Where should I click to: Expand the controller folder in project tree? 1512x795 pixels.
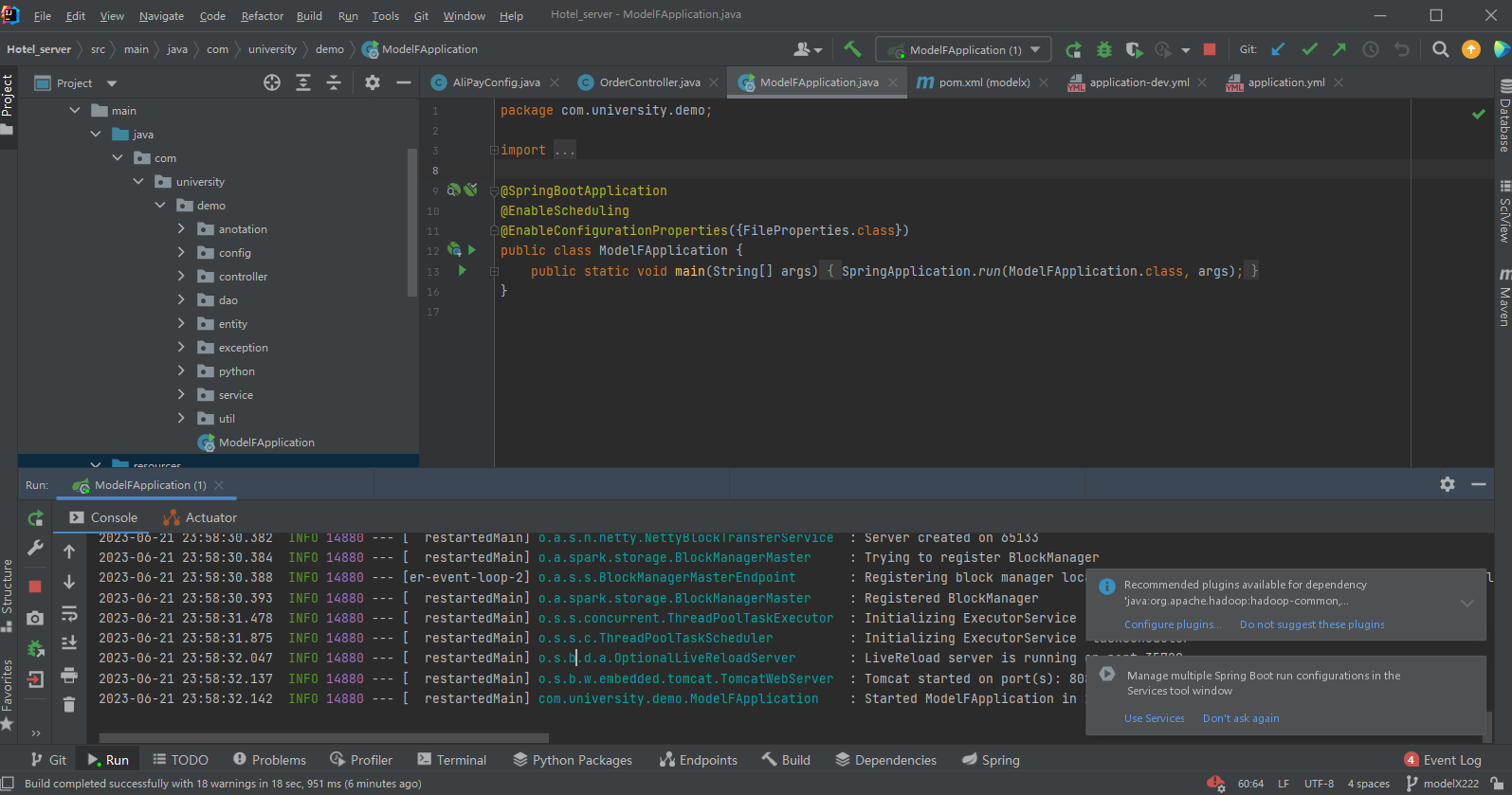click(181, 277)
